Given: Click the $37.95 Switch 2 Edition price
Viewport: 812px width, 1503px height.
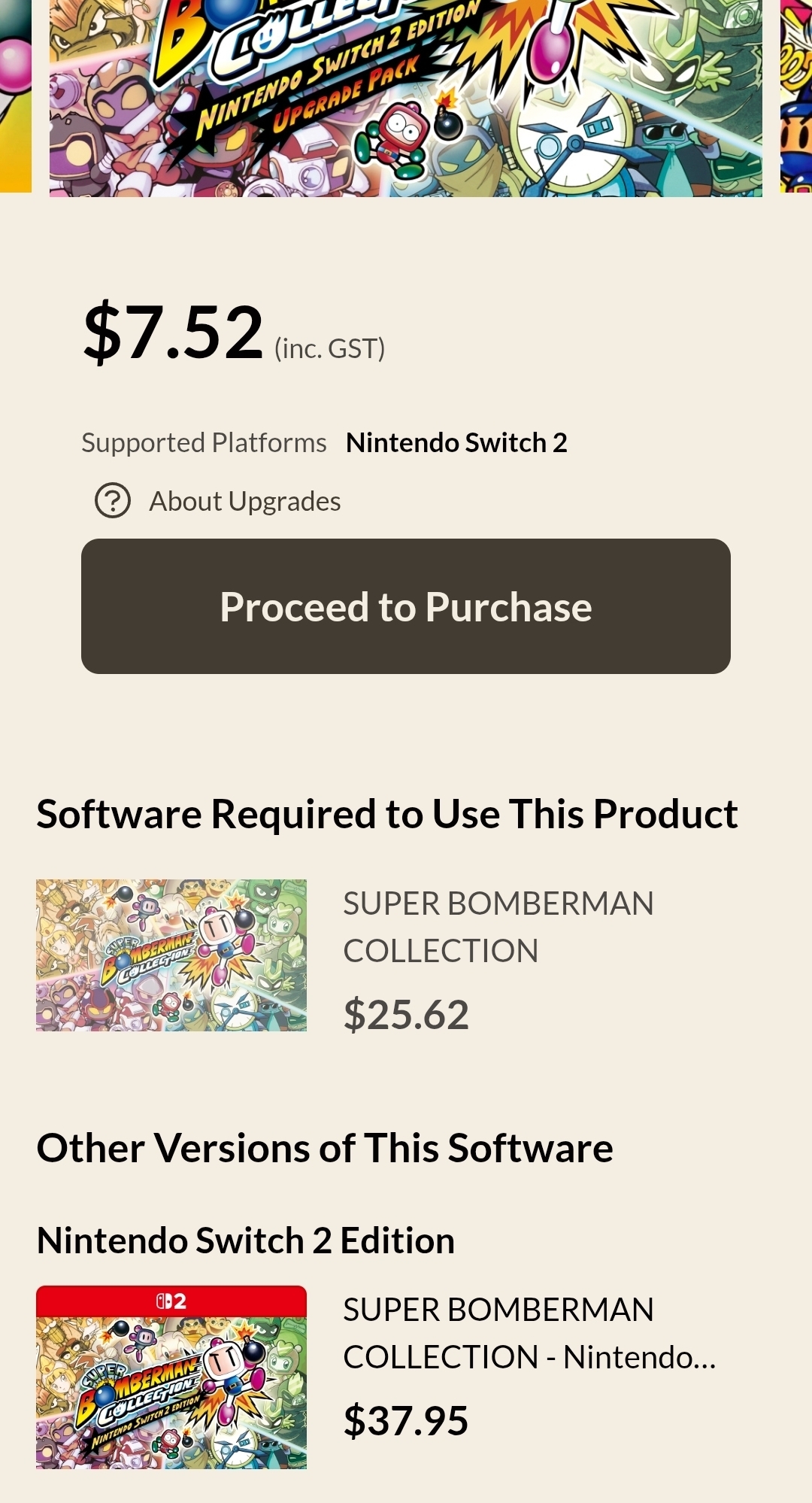Looking at the screenshot, I should point(406,1420).
